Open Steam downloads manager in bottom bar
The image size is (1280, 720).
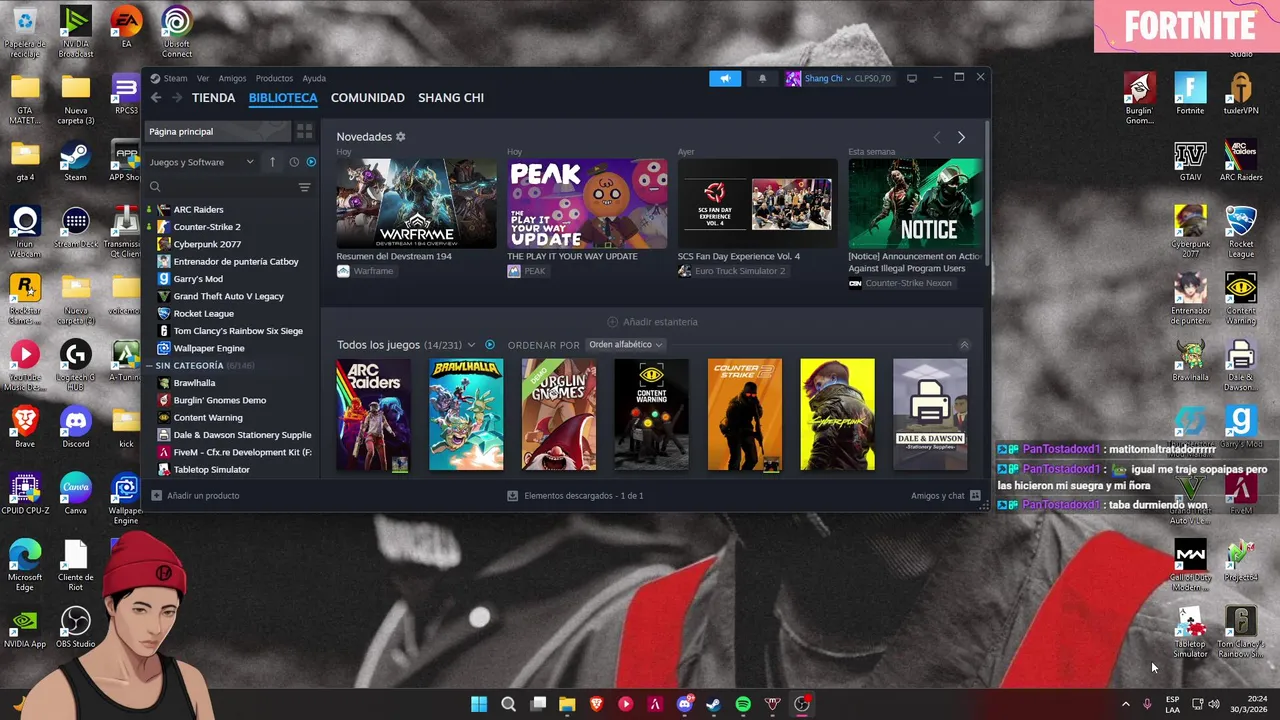pos(575,496)
